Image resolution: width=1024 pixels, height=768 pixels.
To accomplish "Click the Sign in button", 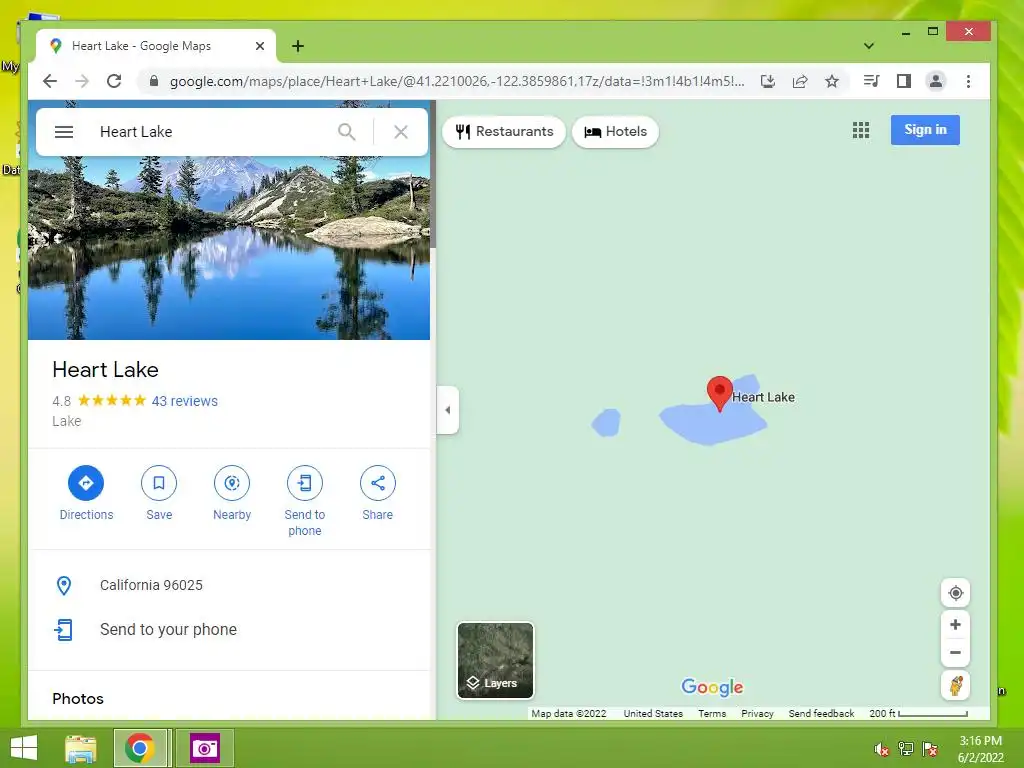I will point(925,130).
